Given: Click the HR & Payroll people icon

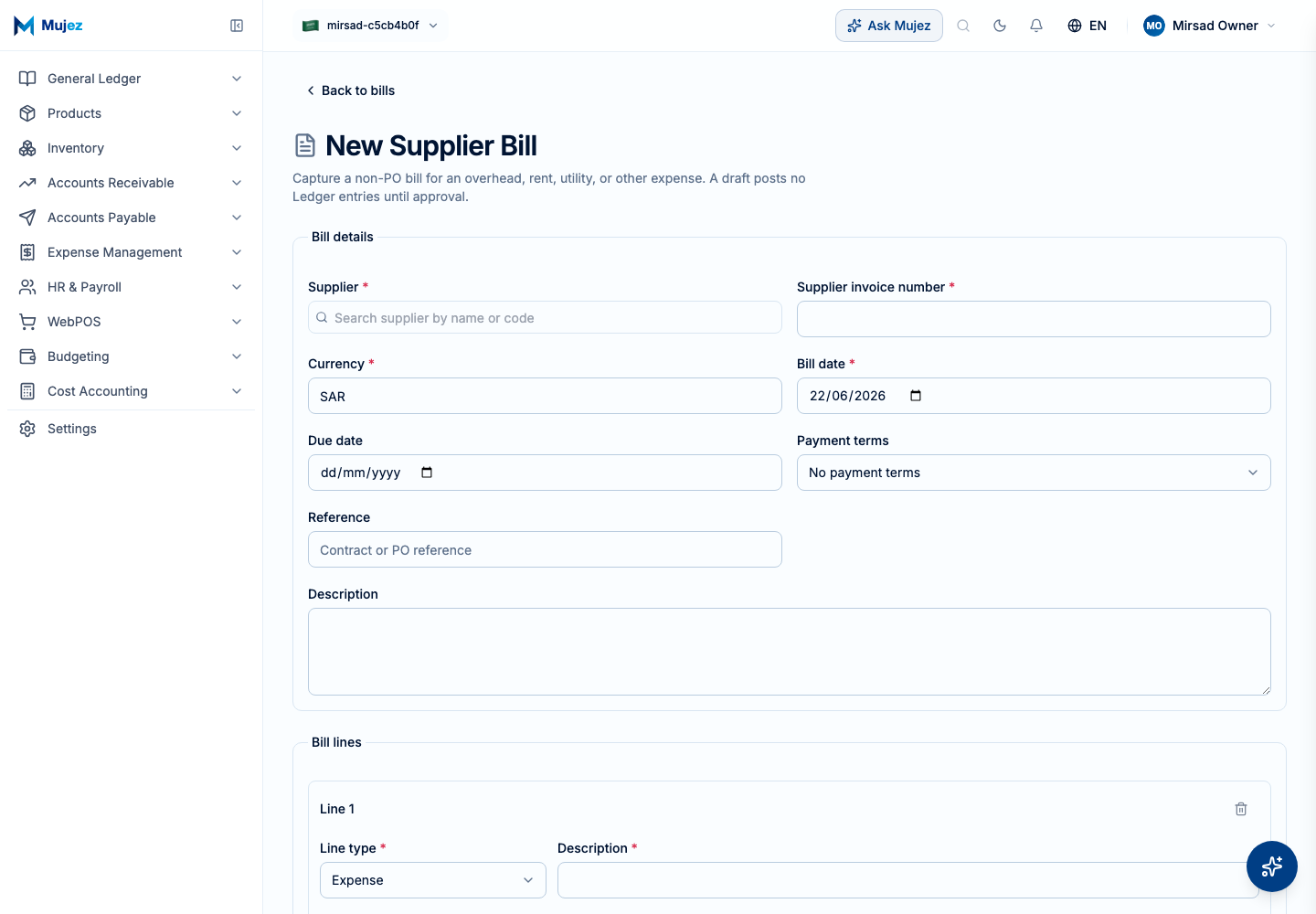Looking at the screenshot, I should [27, 287].
